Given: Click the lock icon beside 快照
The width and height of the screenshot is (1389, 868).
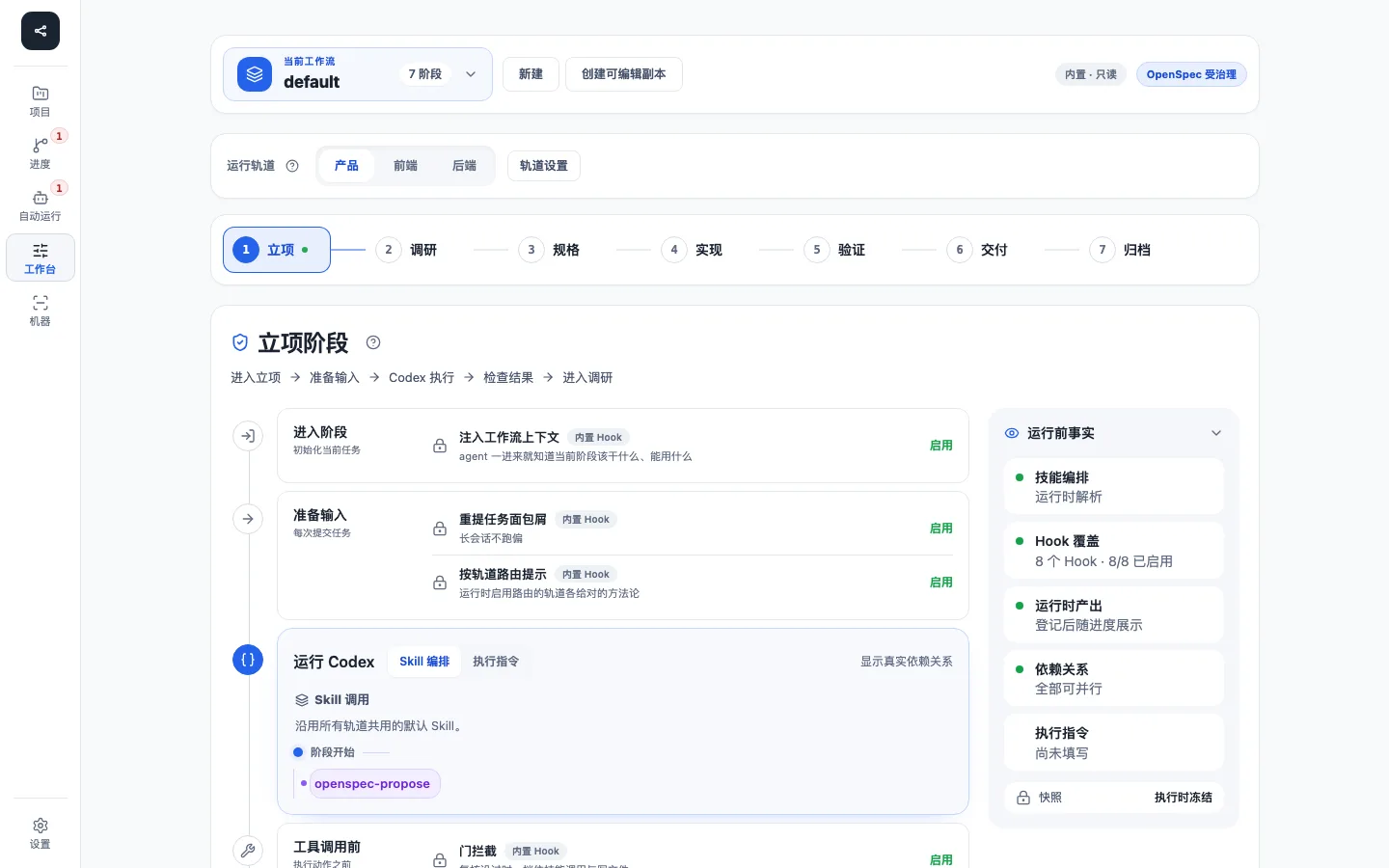Looking at the screenshot, I should click(1023, 798).
